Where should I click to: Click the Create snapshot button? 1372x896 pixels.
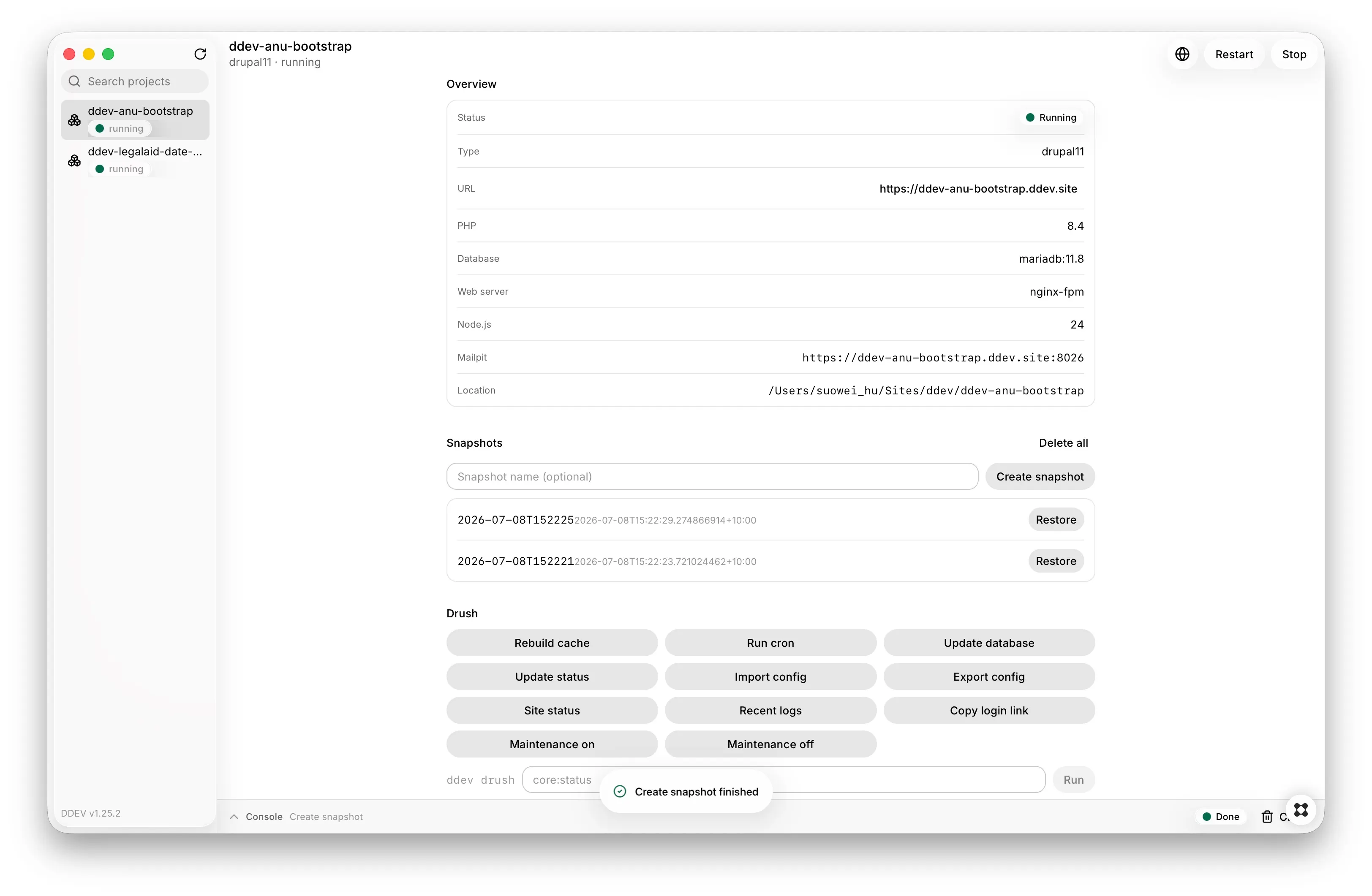click(x=1040, y=477)
